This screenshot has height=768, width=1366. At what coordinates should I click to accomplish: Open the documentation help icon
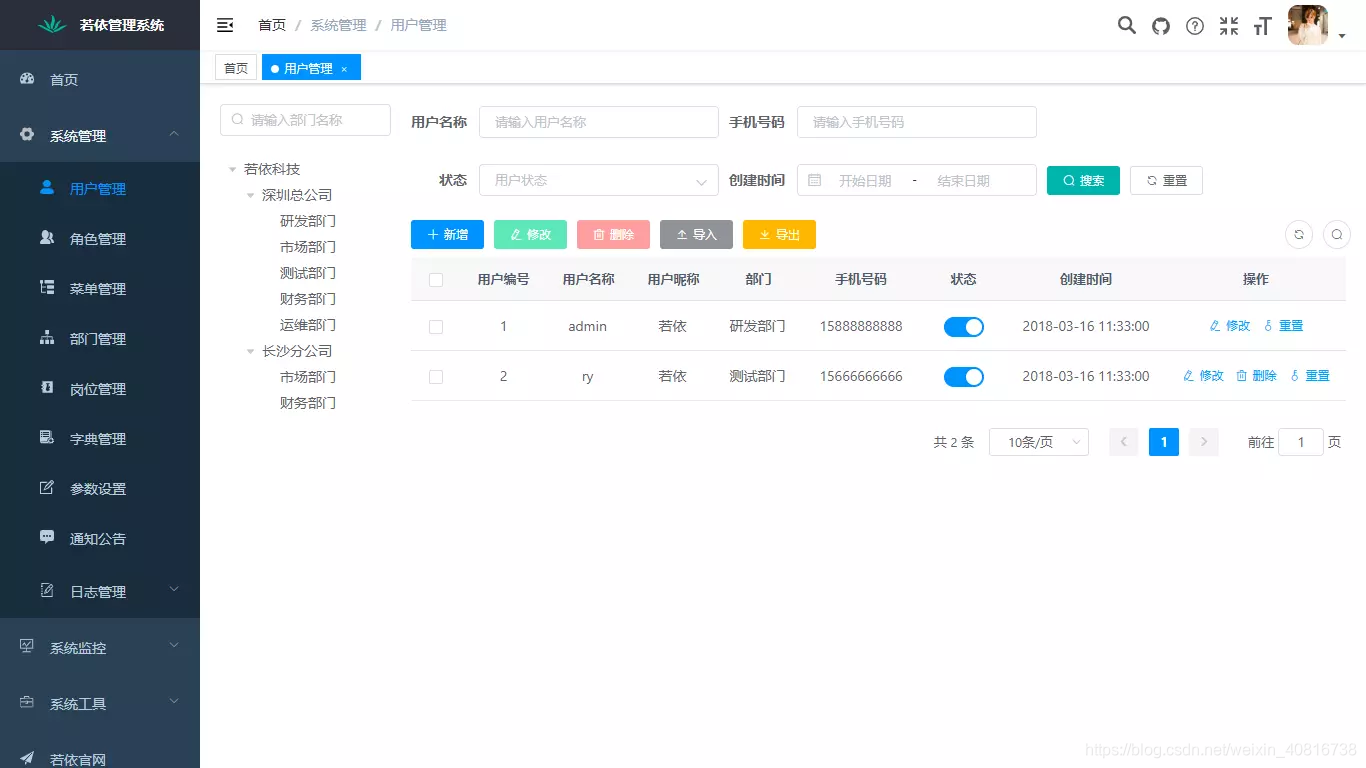(1194, 26)
